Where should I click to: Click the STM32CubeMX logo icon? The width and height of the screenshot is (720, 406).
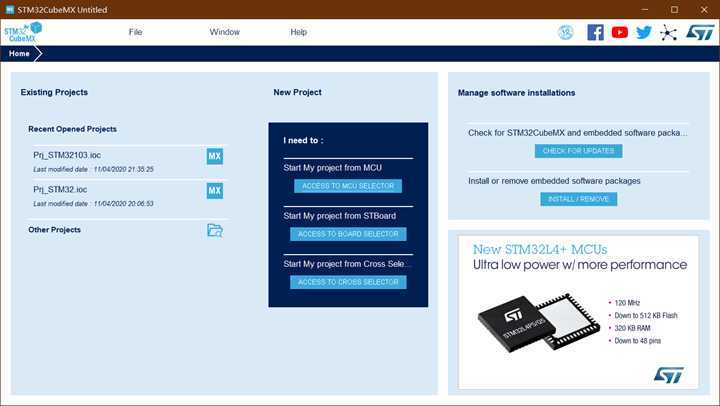point(23,32)
